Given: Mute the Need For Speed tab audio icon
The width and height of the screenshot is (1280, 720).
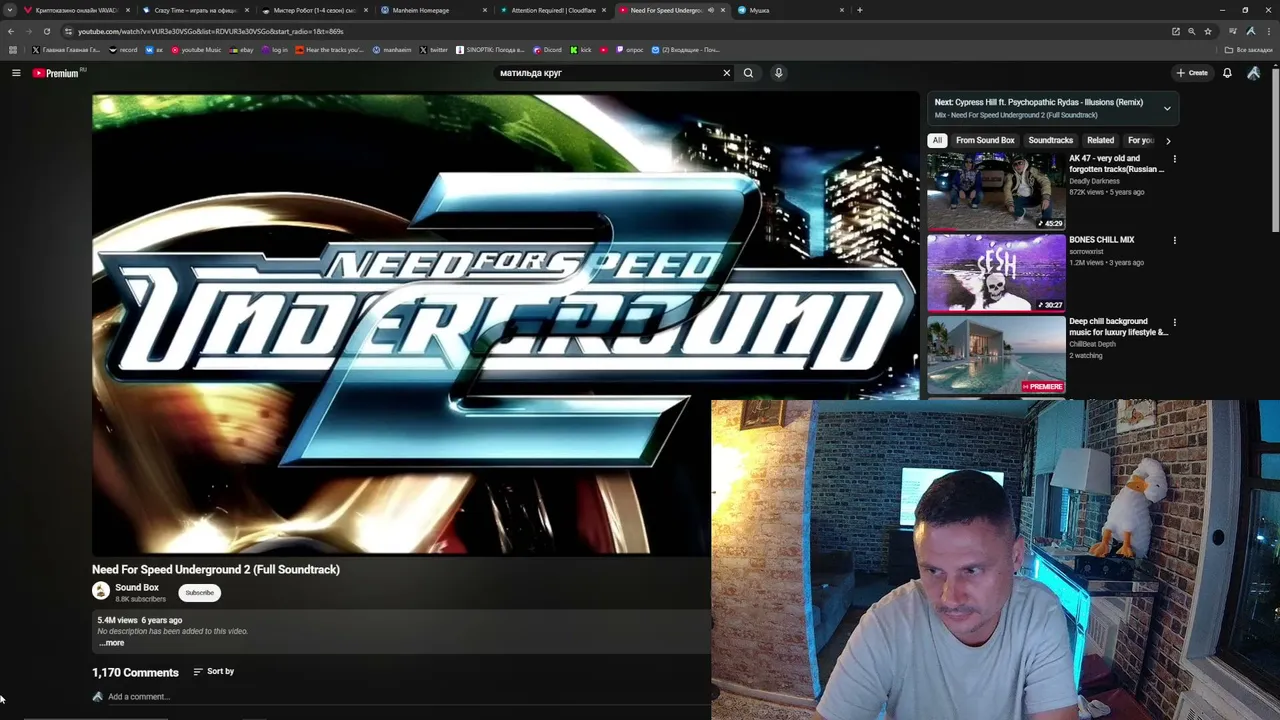Looking at the screenshot, I should [x=710, y=10].
